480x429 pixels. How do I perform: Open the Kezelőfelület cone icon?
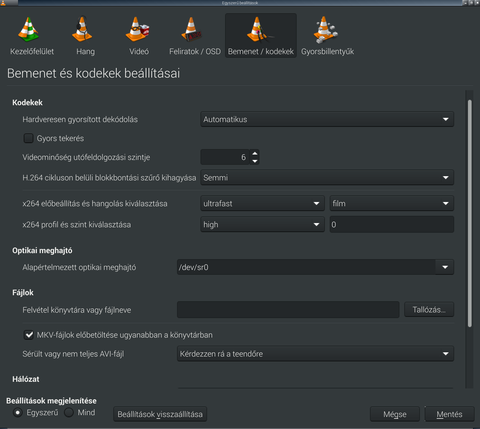point(29,29)
